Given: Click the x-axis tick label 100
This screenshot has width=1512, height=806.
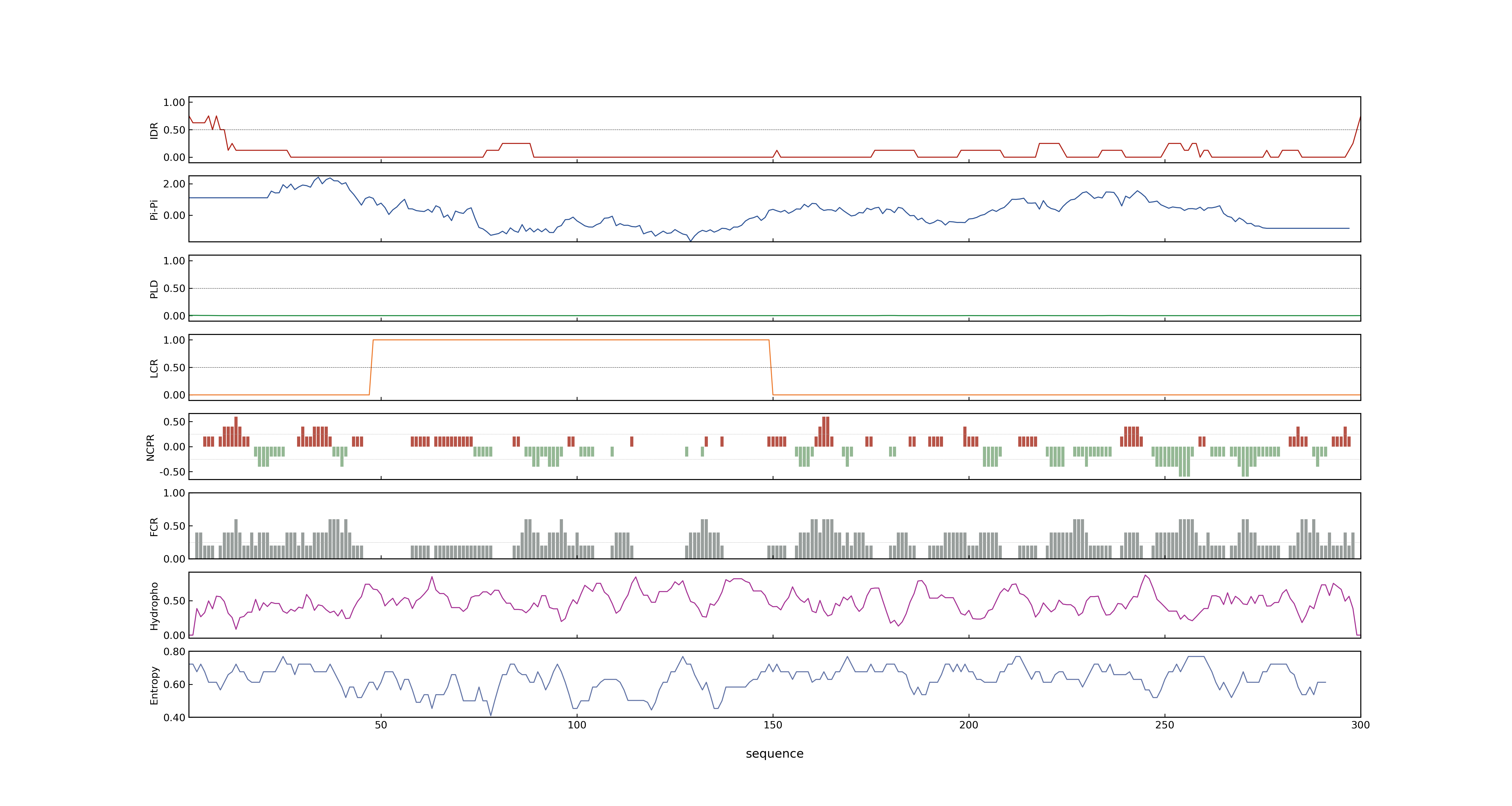Looking at the screenshot, I should [x=577, y=725].
